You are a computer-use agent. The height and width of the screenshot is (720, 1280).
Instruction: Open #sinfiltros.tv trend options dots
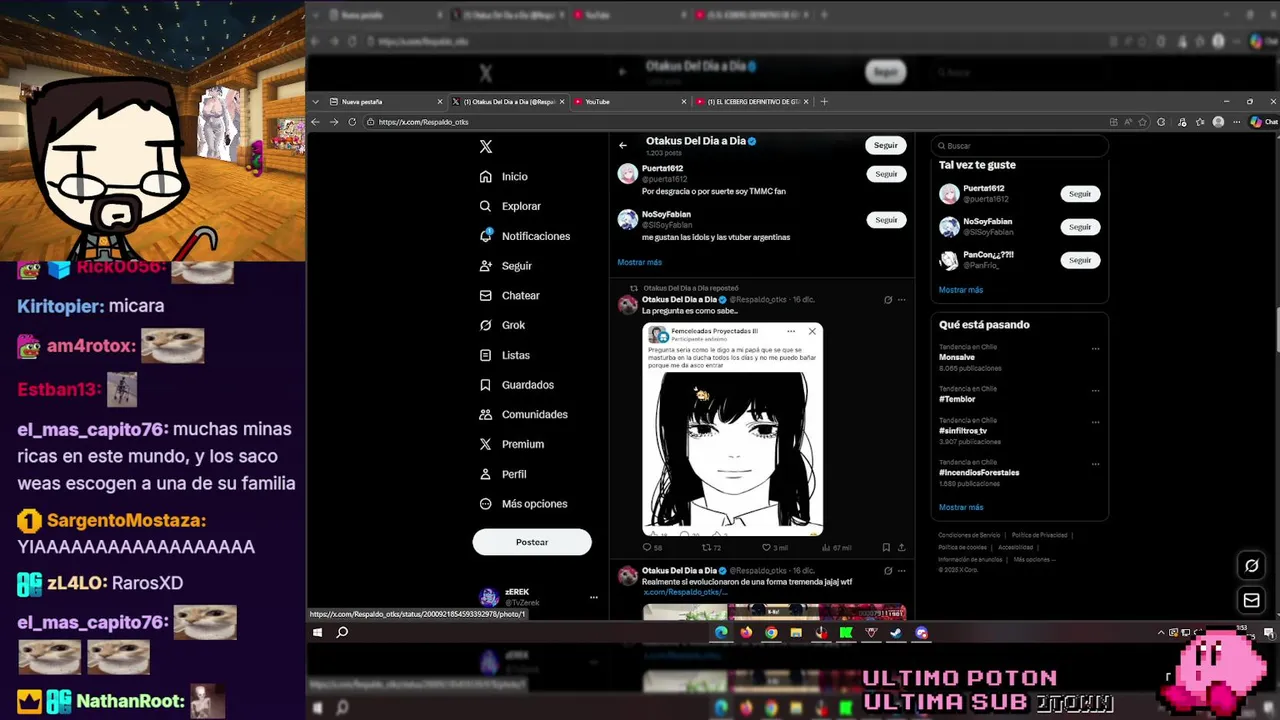[x=1095, y=423]
